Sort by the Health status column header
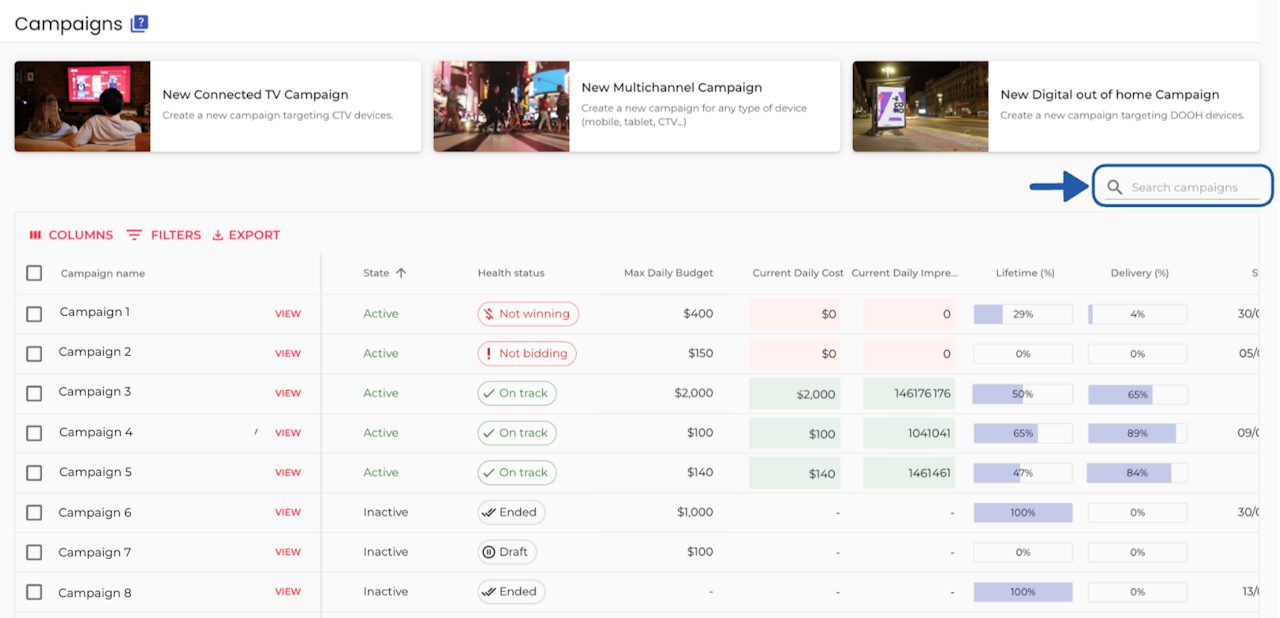Image resolution: width=1280 pixels, height=618 pixels. pyautogui.click(x=511, y=273)
